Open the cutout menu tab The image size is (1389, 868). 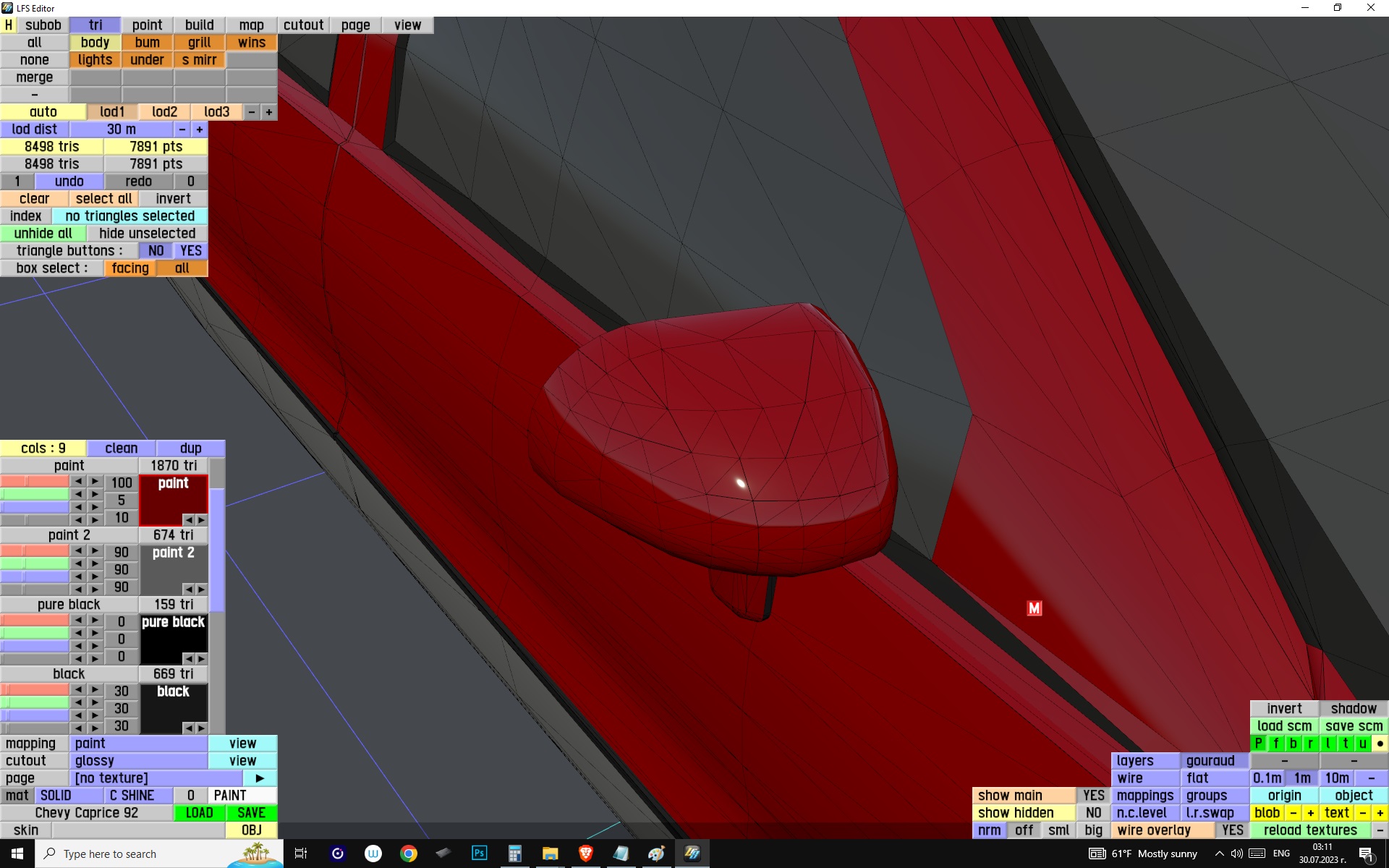[x=303, y=25]
